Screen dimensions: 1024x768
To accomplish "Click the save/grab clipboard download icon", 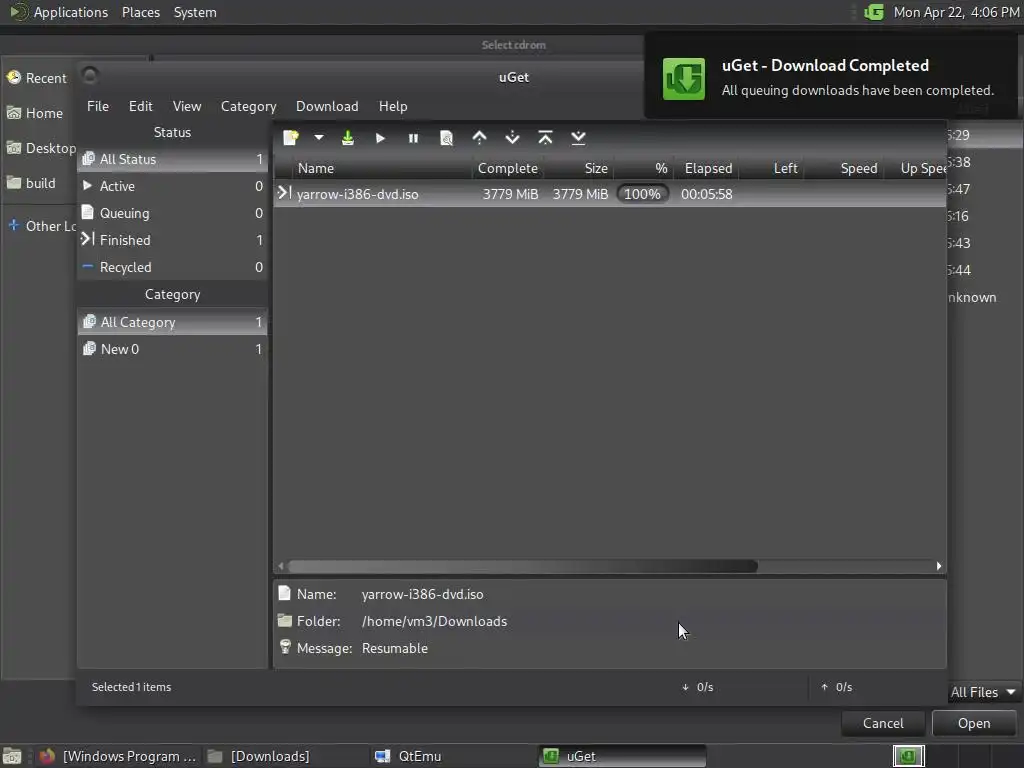I will tap(347, 138).
